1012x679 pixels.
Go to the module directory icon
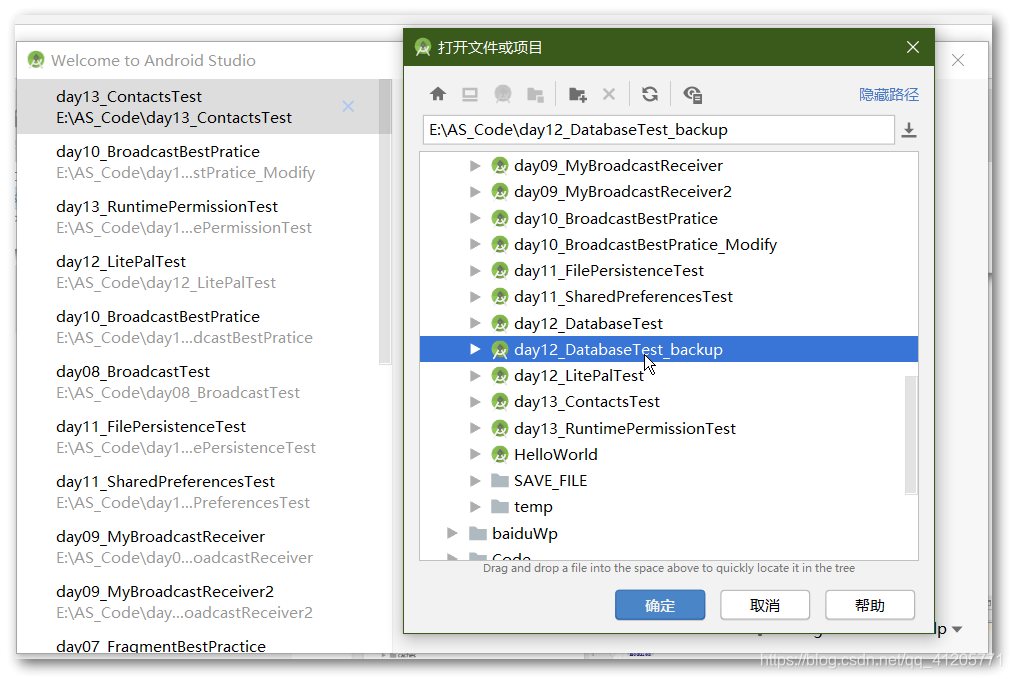coord(535,95)
